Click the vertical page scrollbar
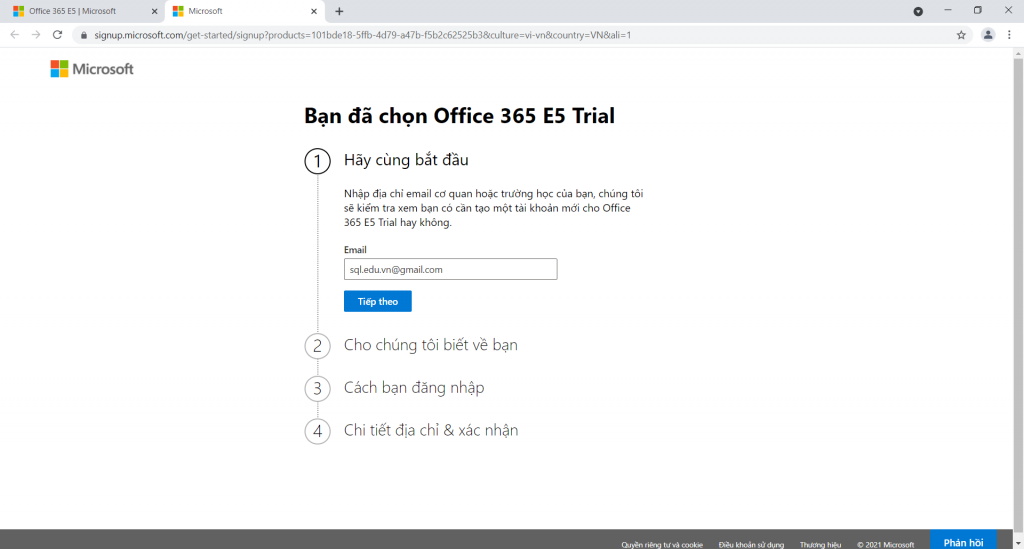Image resolution: width=1024 pixels, height=549 pixels. pyautogui.click(x=1018, y=294)
